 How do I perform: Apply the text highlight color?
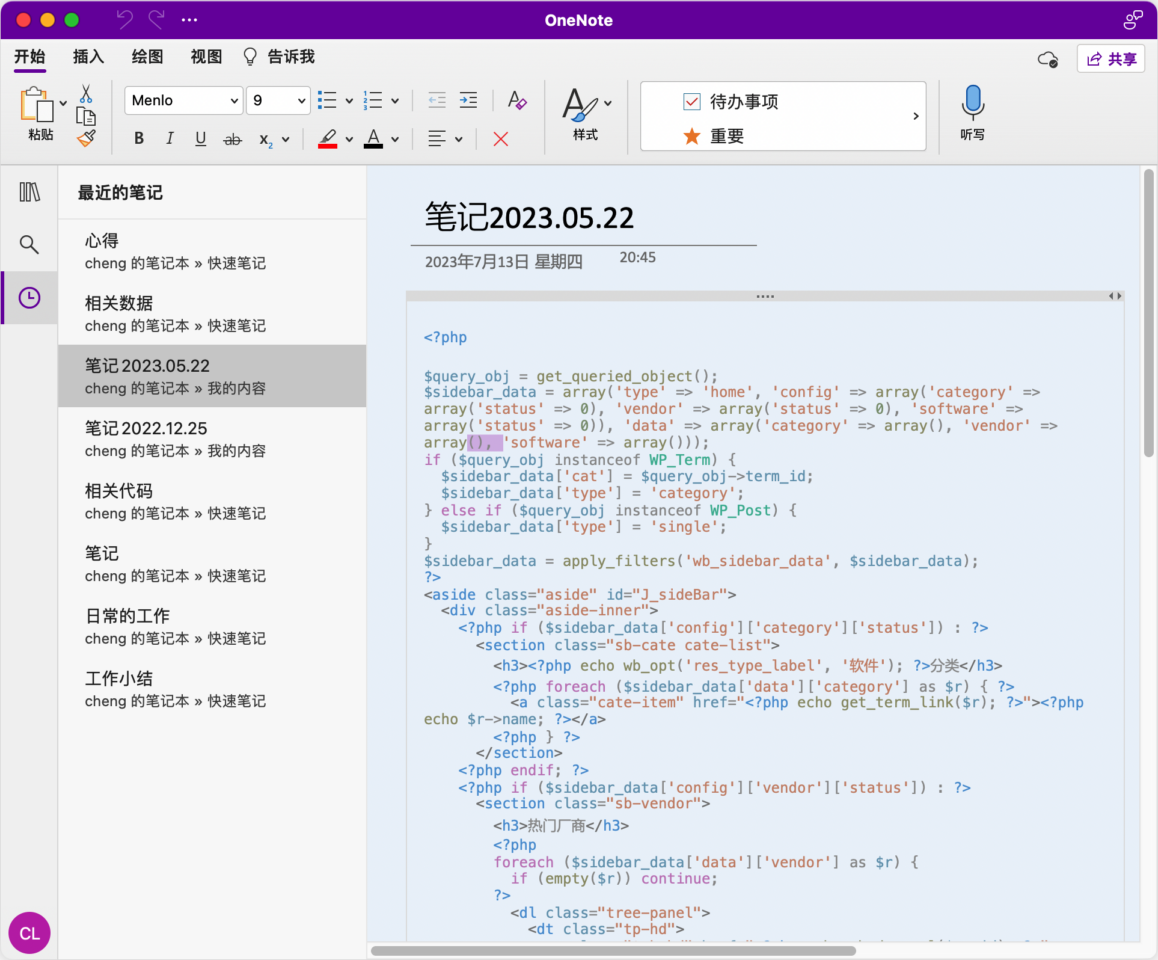[x=328, y=139]
